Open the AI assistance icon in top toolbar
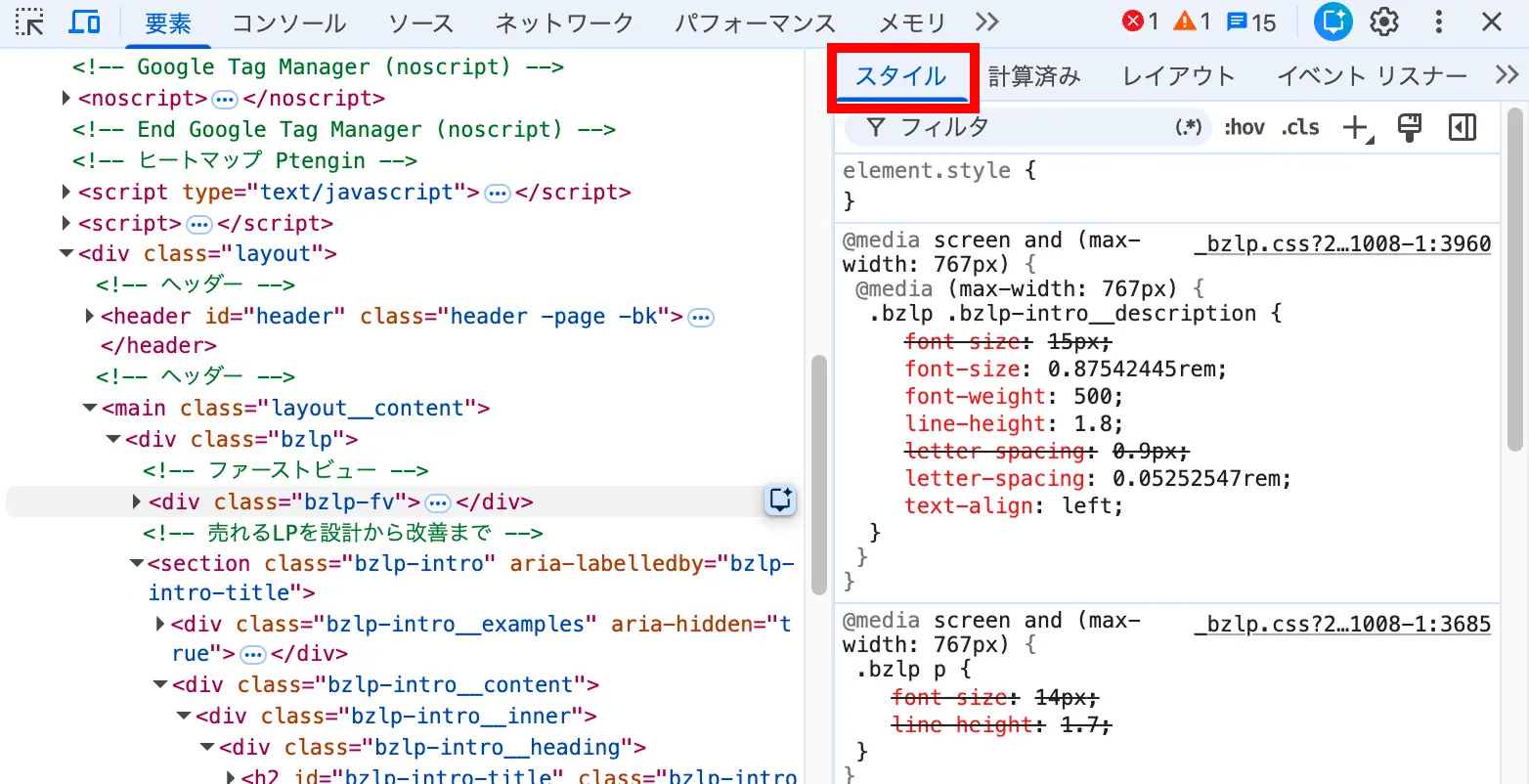This screenshot has width=1529, height=784. point(1332,22)
